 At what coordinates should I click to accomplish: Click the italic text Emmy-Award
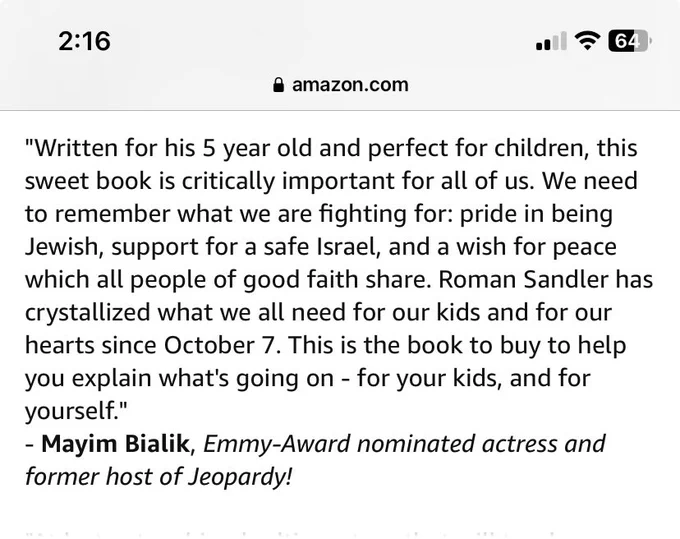click(277, 444)
